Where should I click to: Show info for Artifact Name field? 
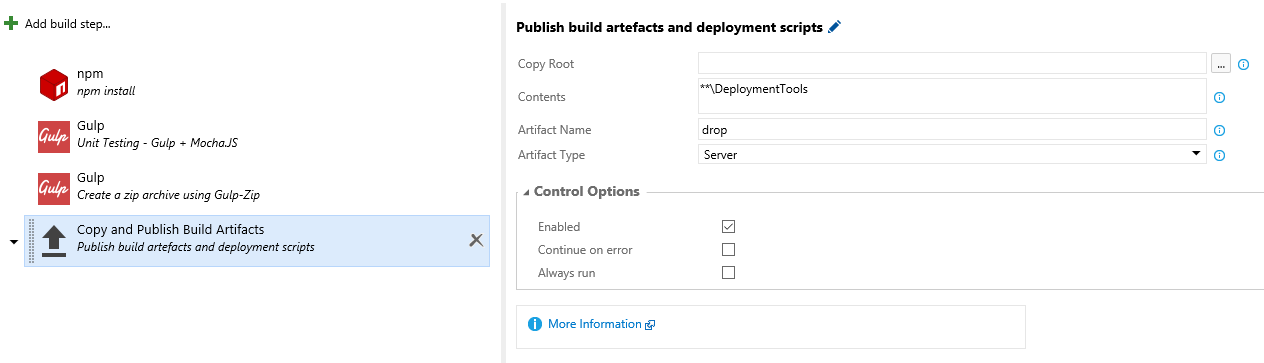coord(1219,130)
